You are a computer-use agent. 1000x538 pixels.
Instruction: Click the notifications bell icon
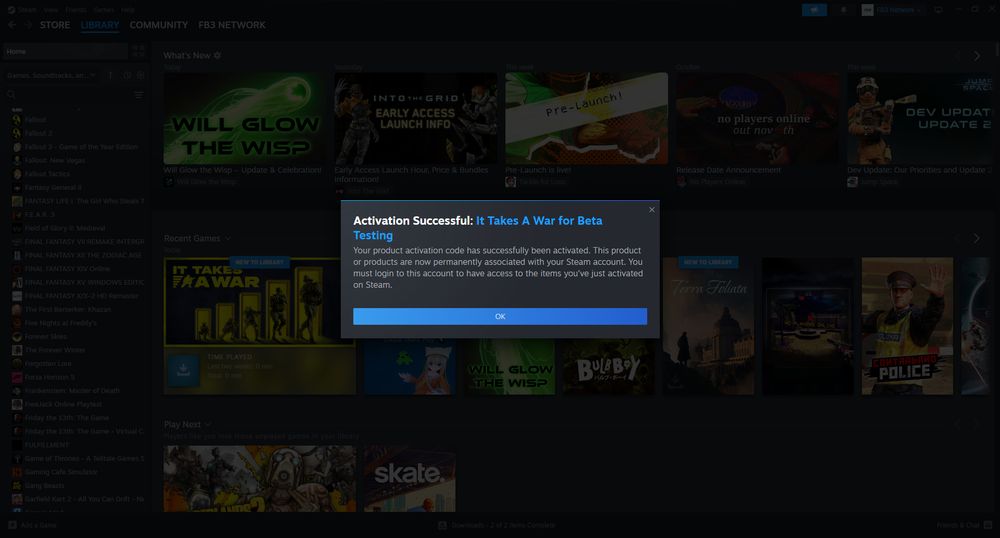pos(844,10)
